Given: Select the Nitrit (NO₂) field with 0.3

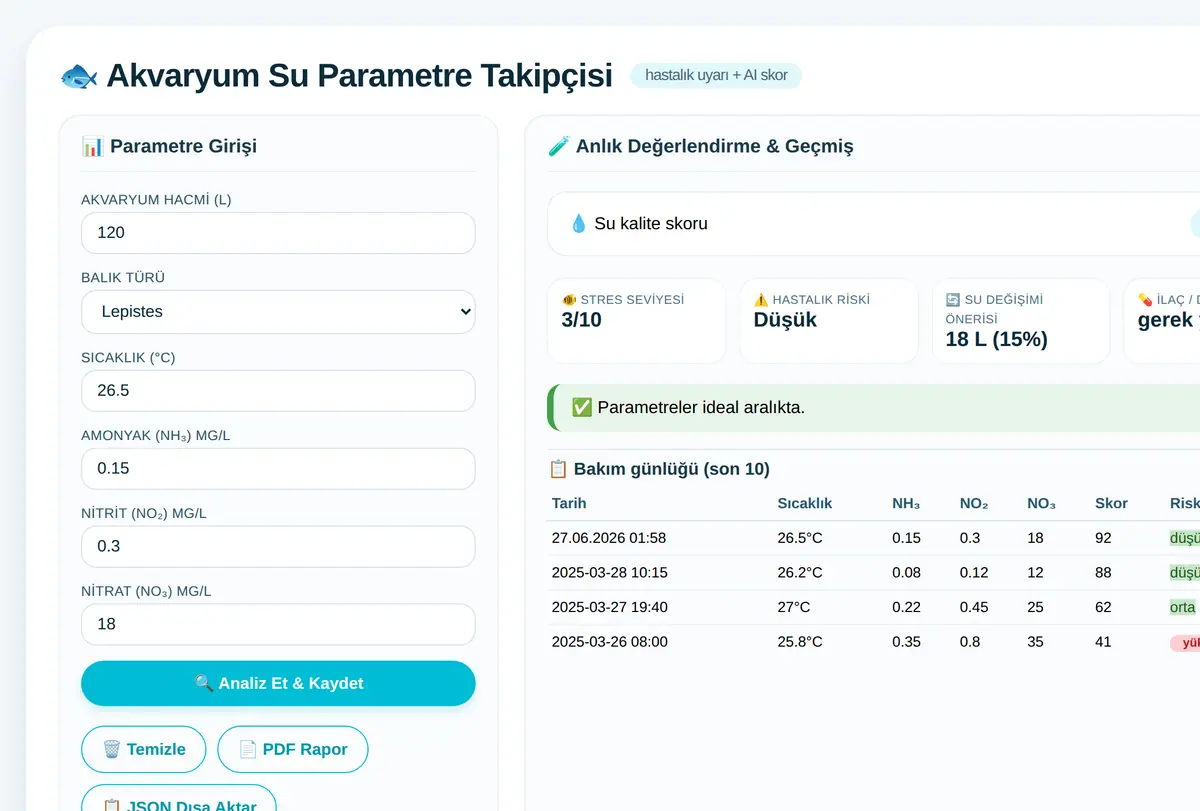Looking at the screenshot, I should point(278,547).
